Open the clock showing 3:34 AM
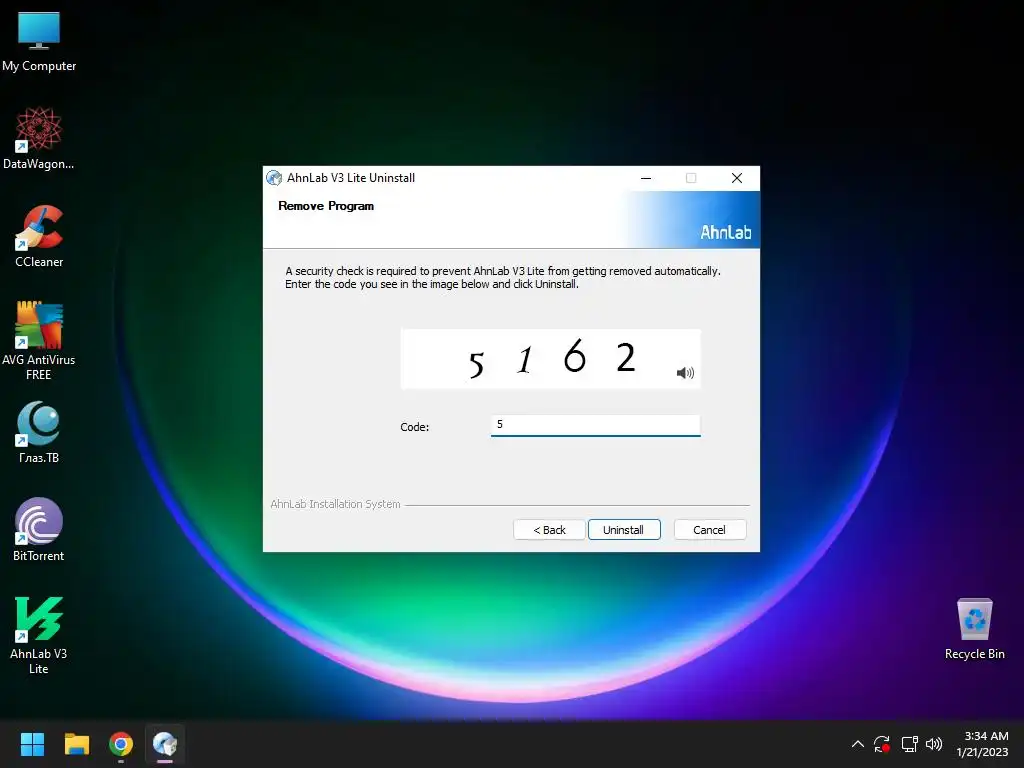The width and height of the screenshot is (1024, 768). pyautogui.click(x=982, y=744)
